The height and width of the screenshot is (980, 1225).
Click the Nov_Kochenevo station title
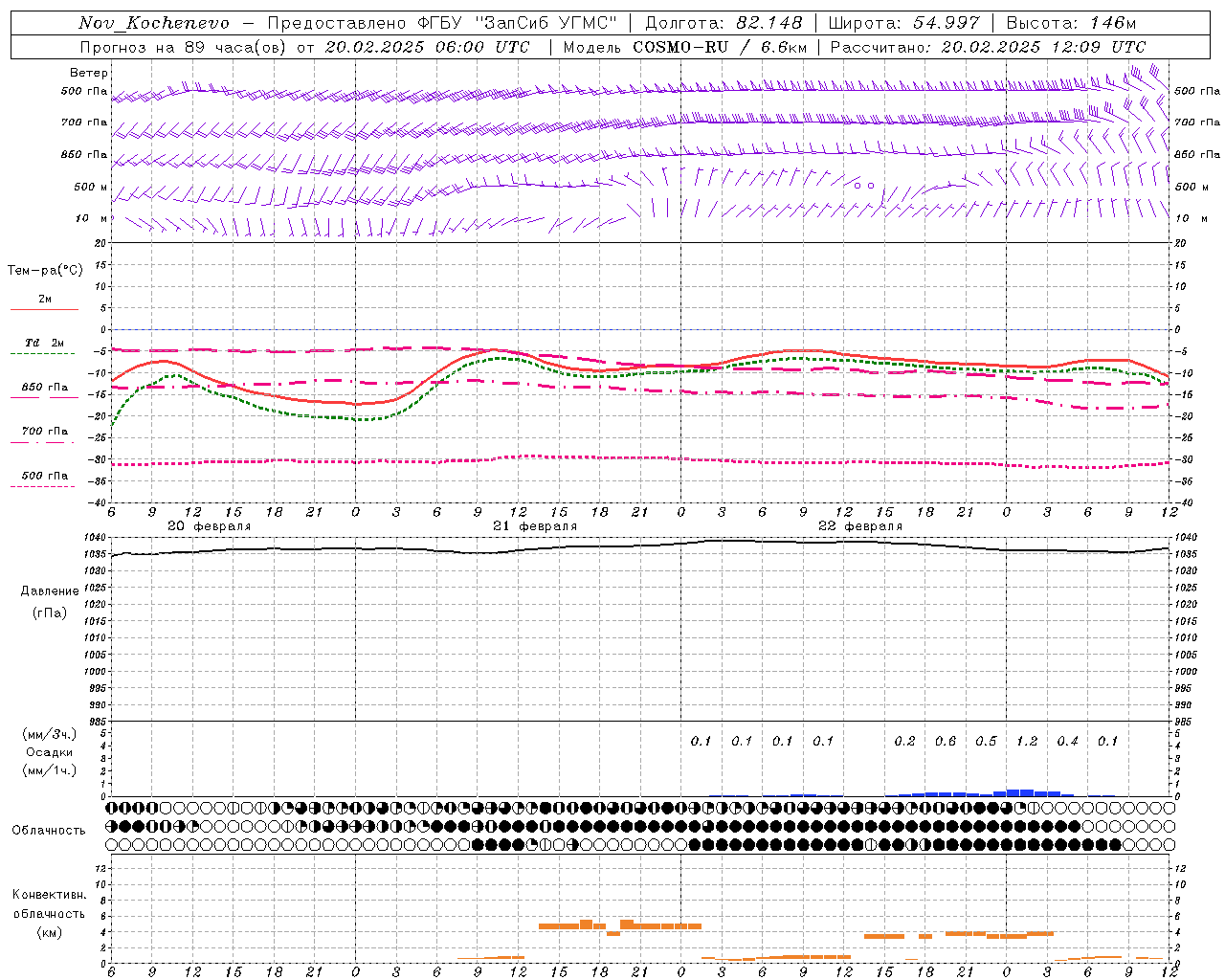click(154, 23)
